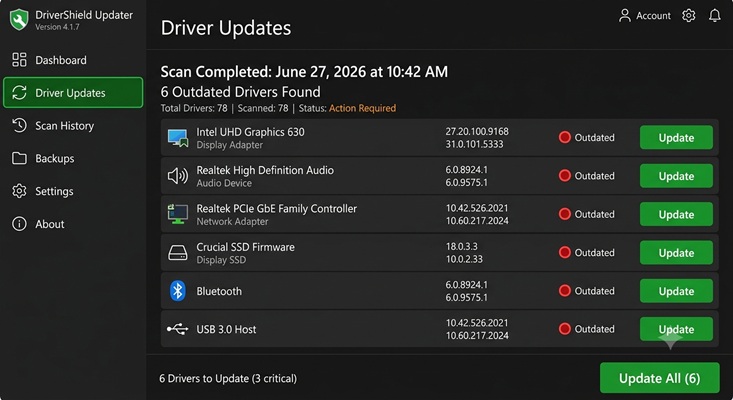
Task: Open the Dashboard section
Action: [x=73, y=60]
